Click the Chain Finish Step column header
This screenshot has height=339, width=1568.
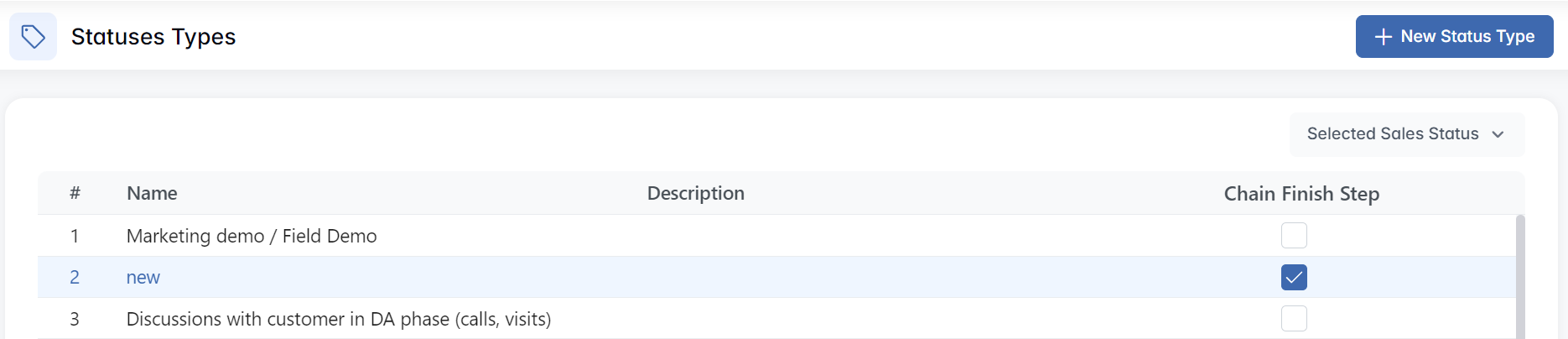tap(1301, 194)
